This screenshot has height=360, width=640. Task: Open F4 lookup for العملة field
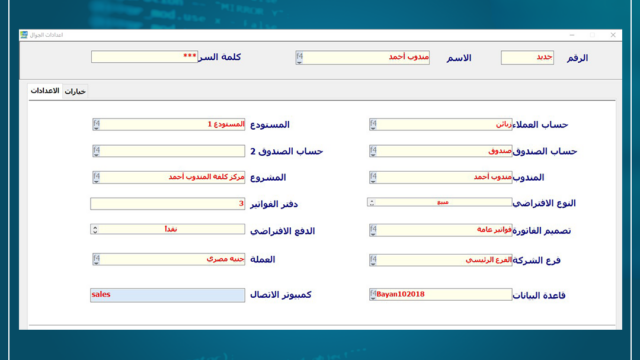pos(96,259)
